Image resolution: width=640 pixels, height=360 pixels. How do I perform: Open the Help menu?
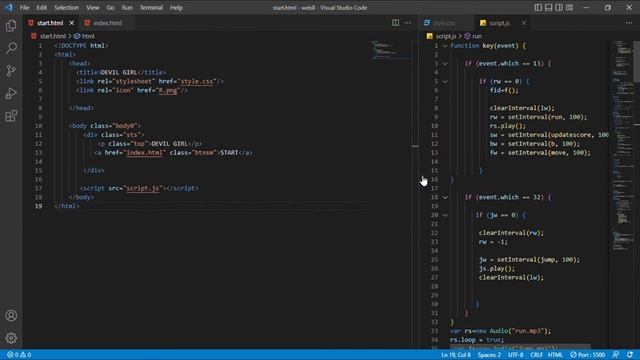coord(176,7)
